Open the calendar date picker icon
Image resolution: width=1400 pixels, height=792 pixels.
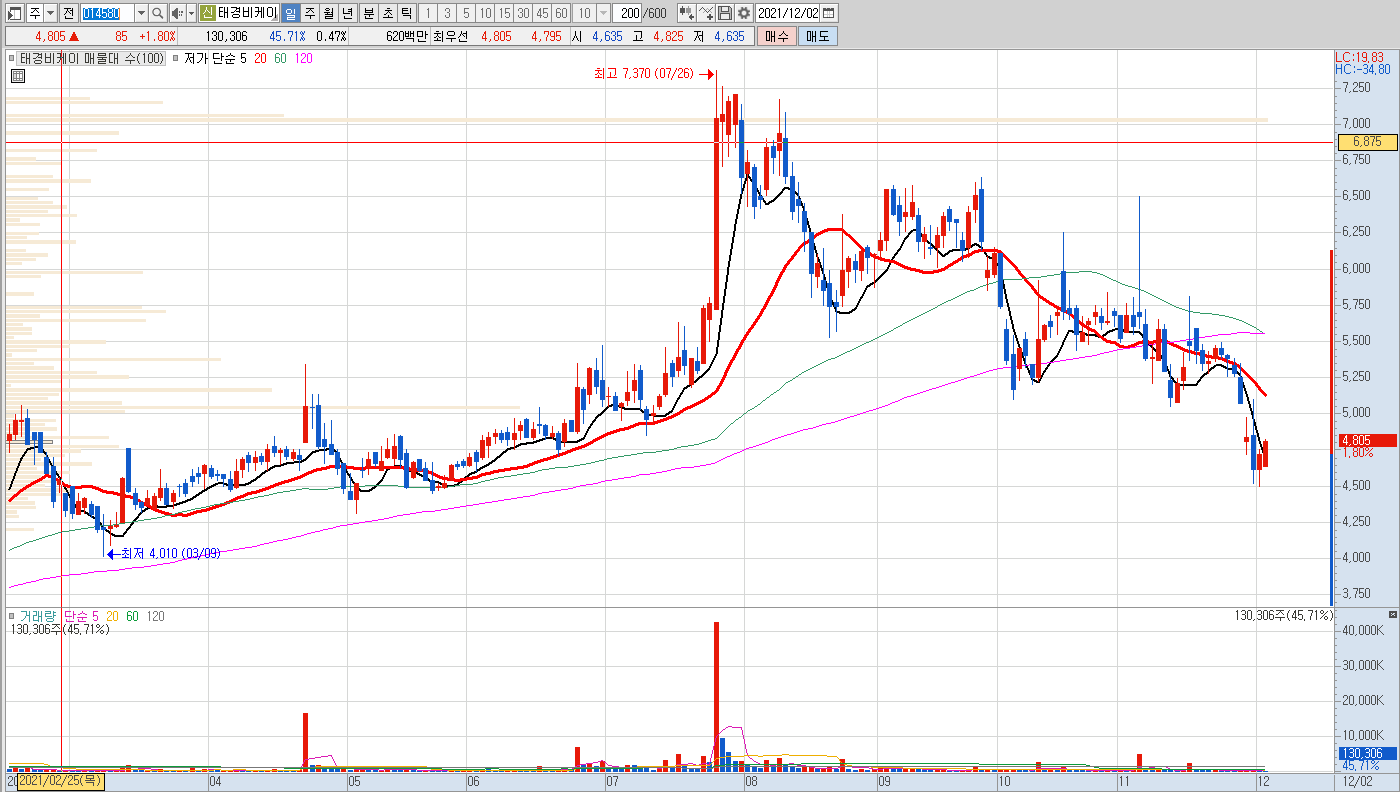(830, 13)
